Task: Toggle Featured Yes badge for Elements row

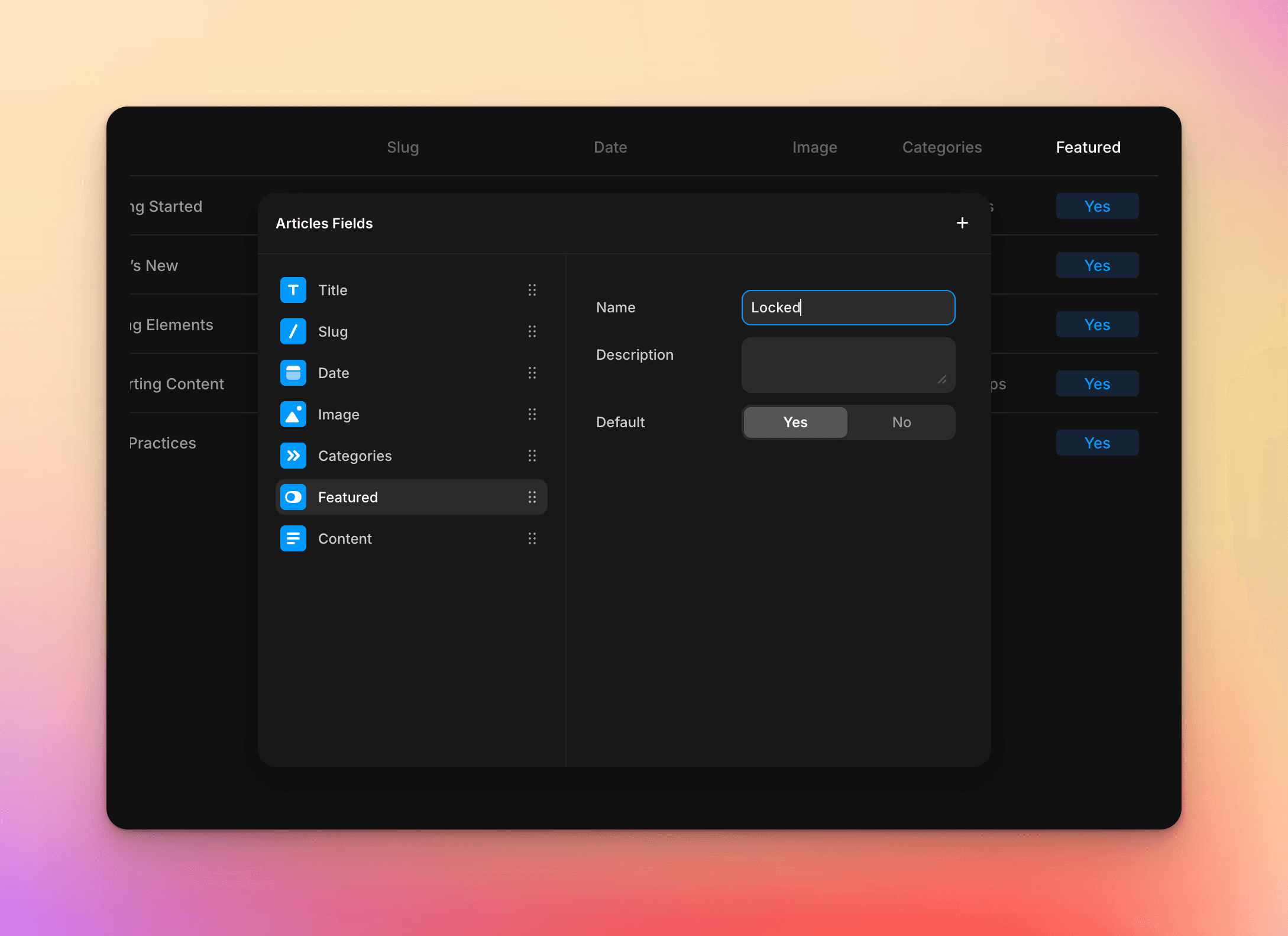Action: (x=1097, y=324)
